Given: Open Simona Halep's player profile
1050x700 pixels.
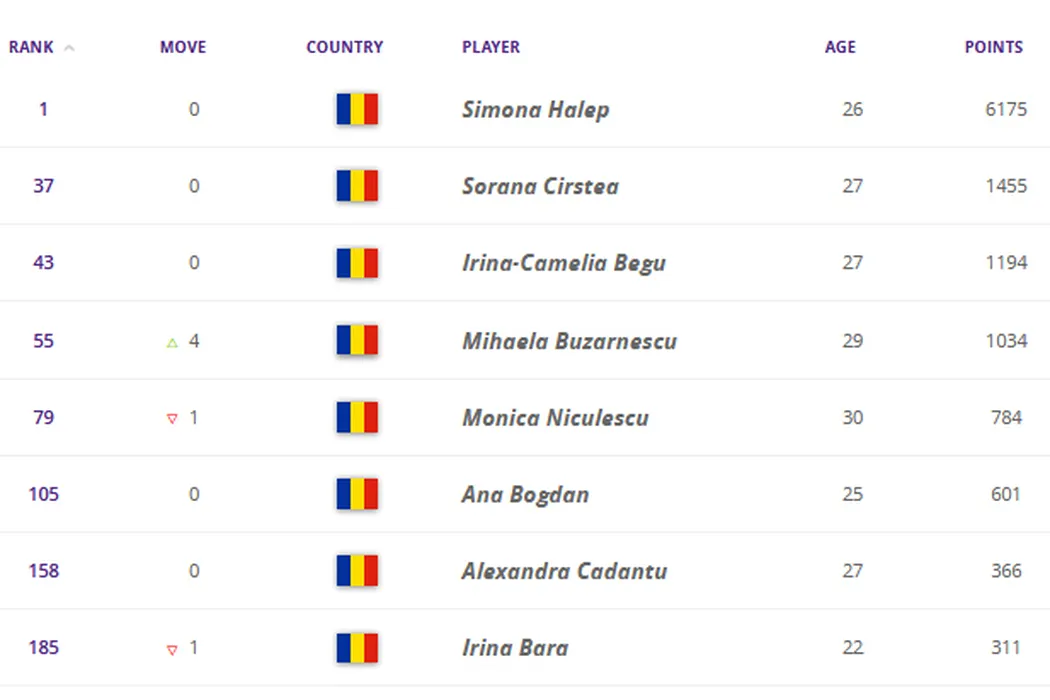Looking at the screenshot, I should click(535, 109).
